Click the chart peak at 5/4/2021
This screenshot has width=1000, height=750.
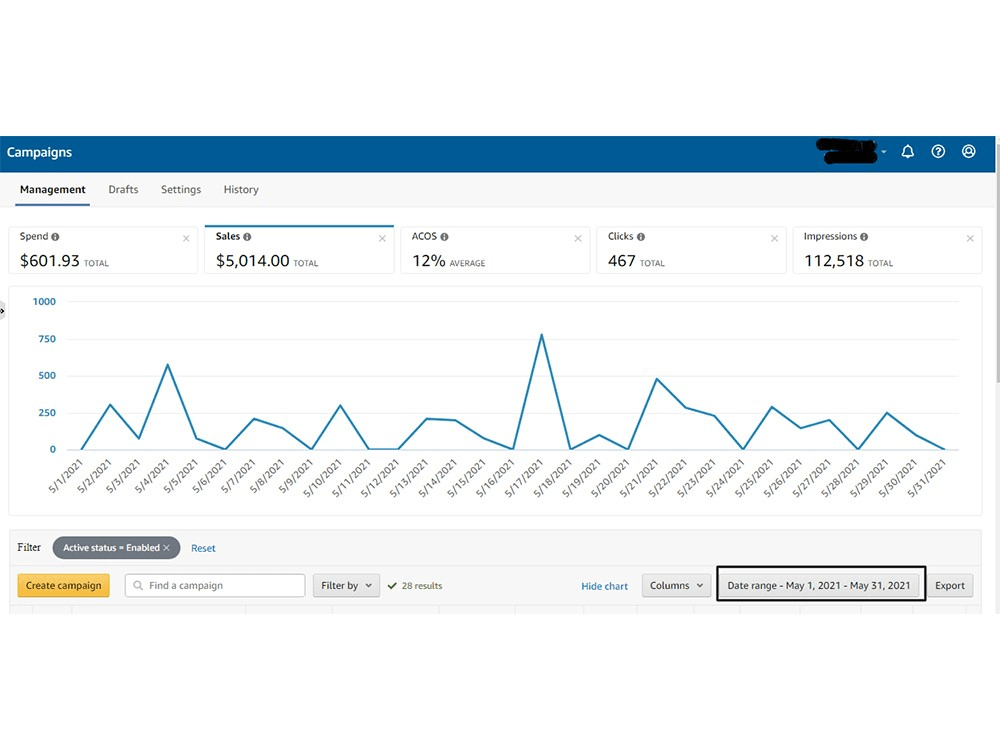[168, 365]
